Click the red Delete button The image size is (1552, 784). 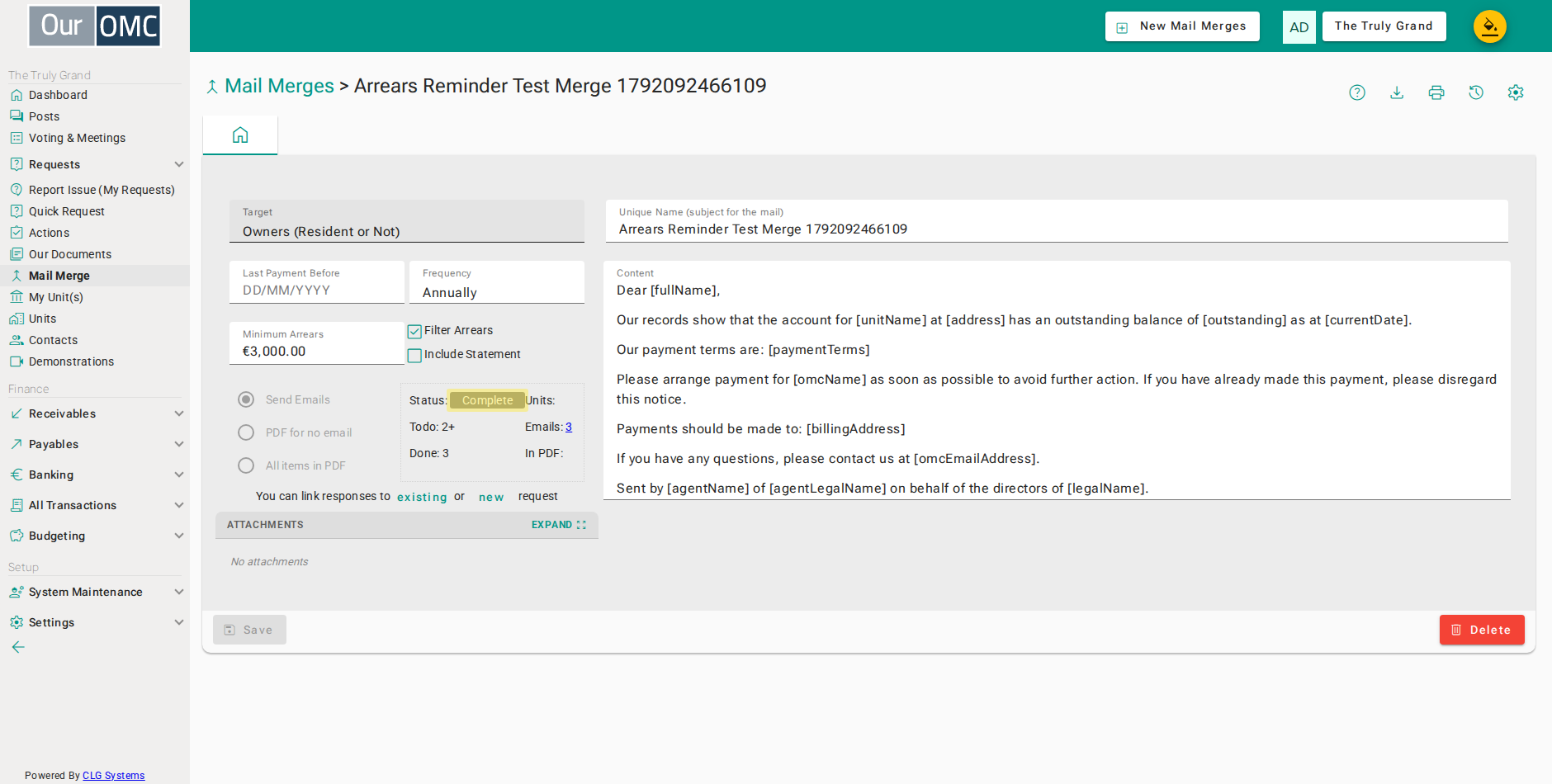(1482, 630)
